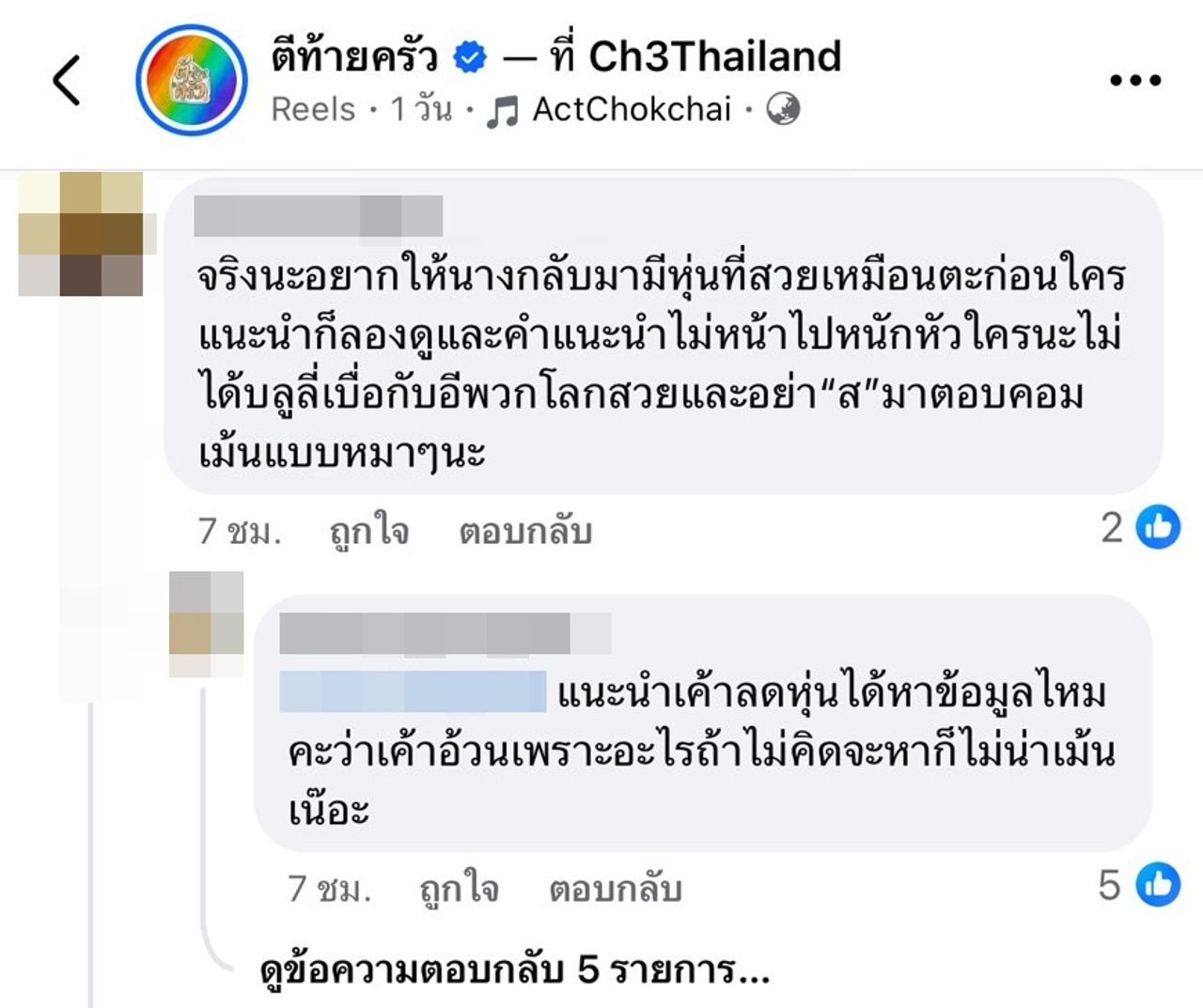Image resolution: width=1203 pixels, height=1008 pixels.
Task: Tap the globe public privacy icon
Action: pyautogui.click(x=783, y=110)
